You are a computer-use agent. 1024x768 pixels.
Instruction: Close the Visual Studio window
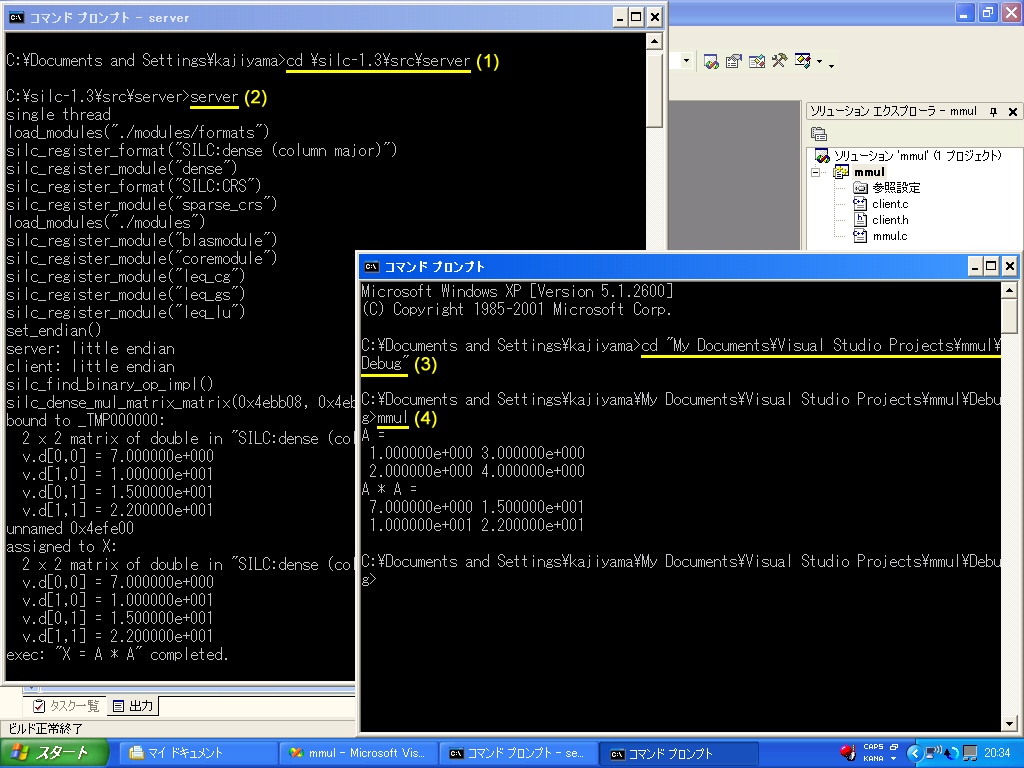[x=1011, y=13]
